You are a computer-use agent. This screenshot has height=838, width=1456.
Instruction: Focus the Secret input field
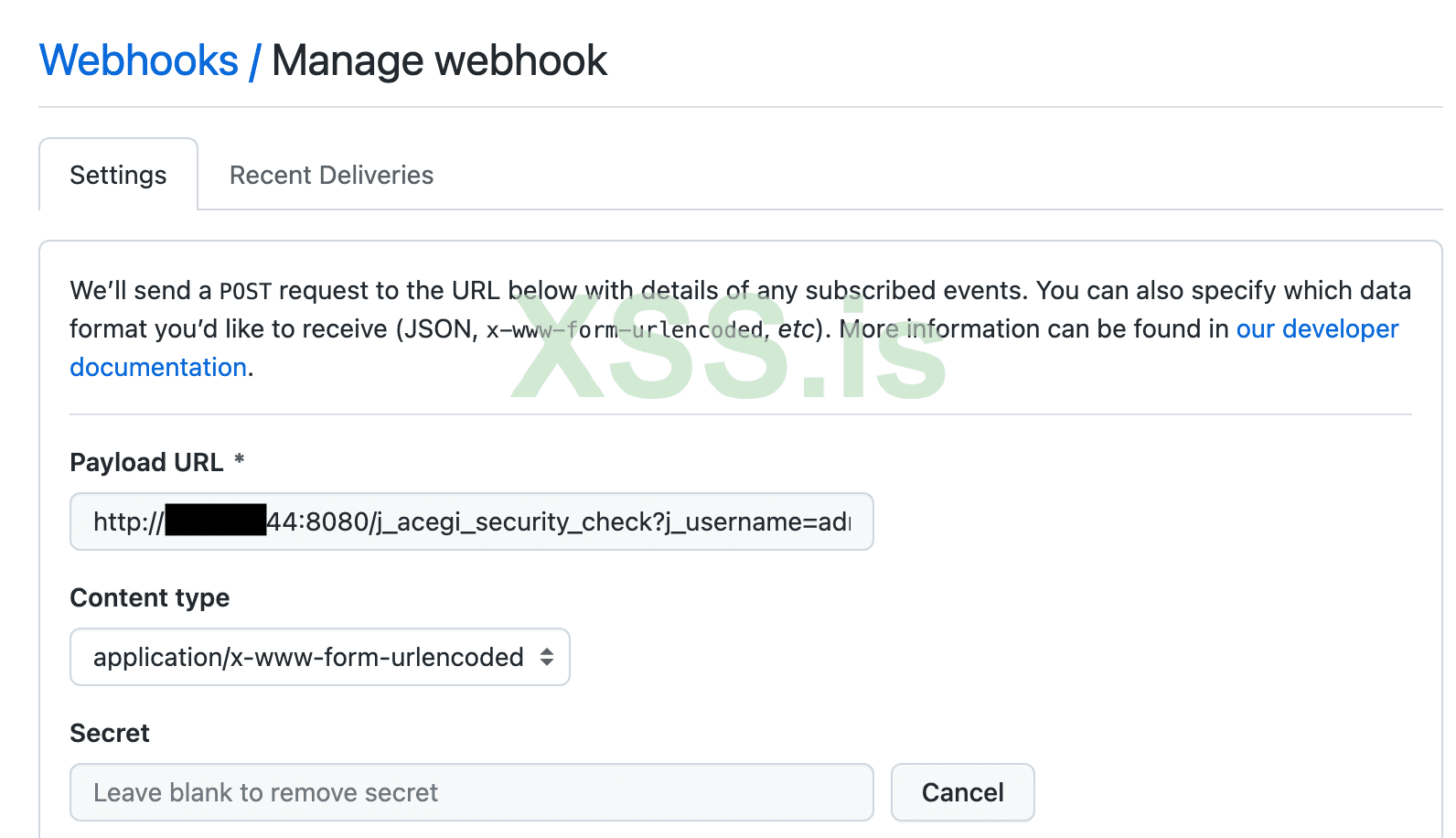tap(471, 792)
